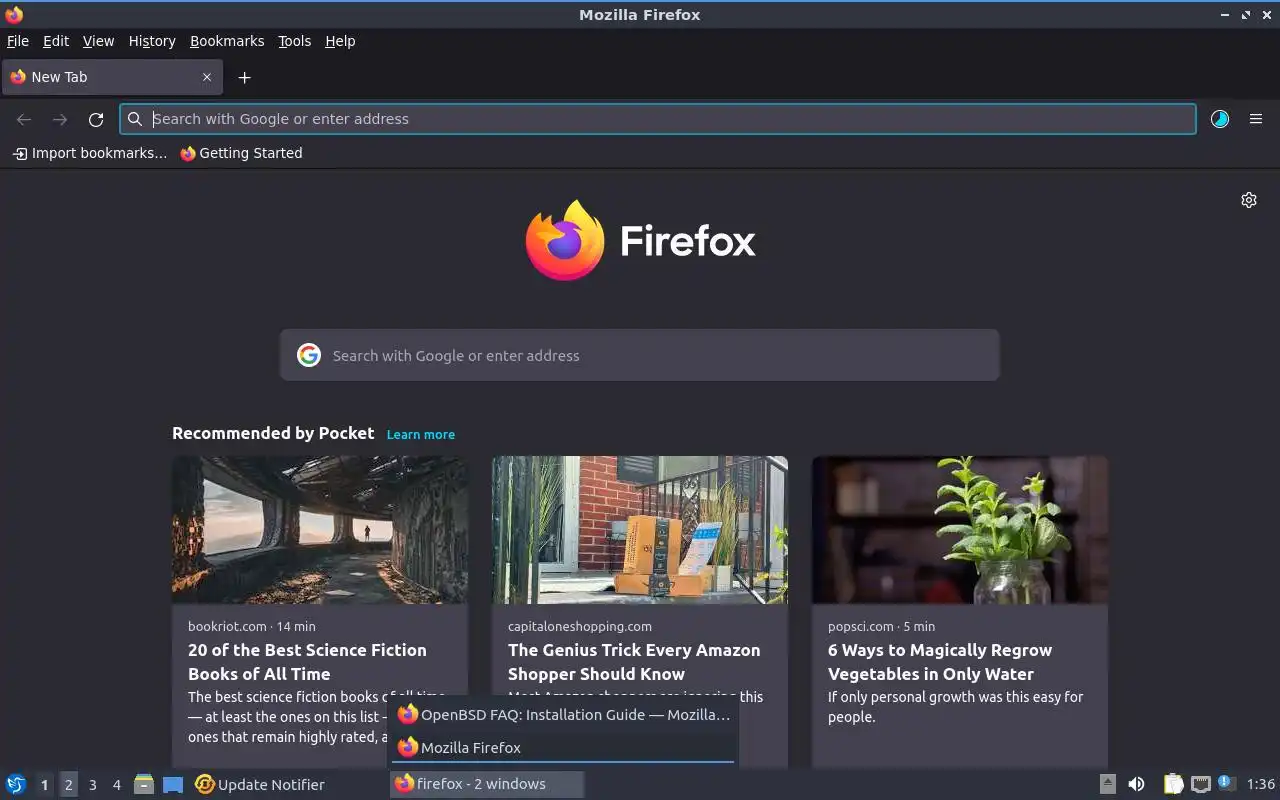Open Pocket Learn more link
Image resolution: width=1280 pixels, height=800 pixels.
[421, 434]
